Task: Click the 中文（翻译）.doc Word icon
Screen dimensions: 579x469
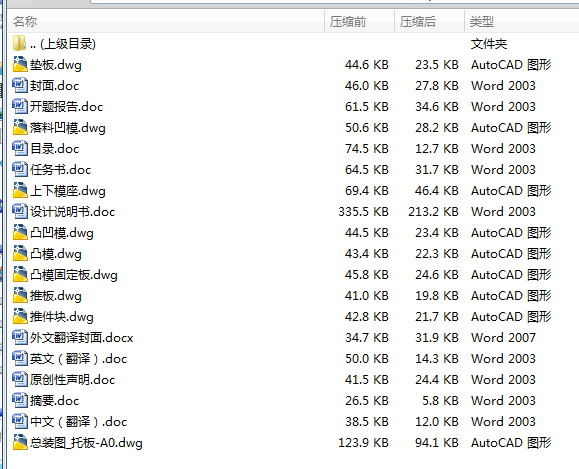Action: tap(20, 421)
